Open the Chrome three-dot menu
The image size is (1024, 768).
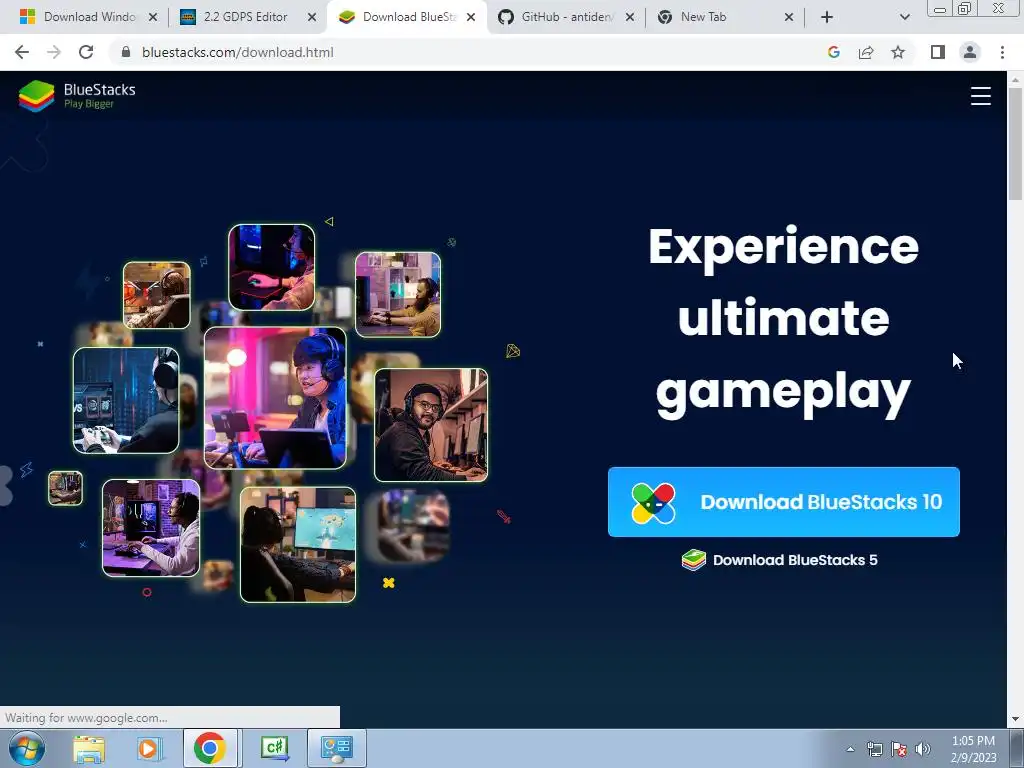[x=1002, y=52]
